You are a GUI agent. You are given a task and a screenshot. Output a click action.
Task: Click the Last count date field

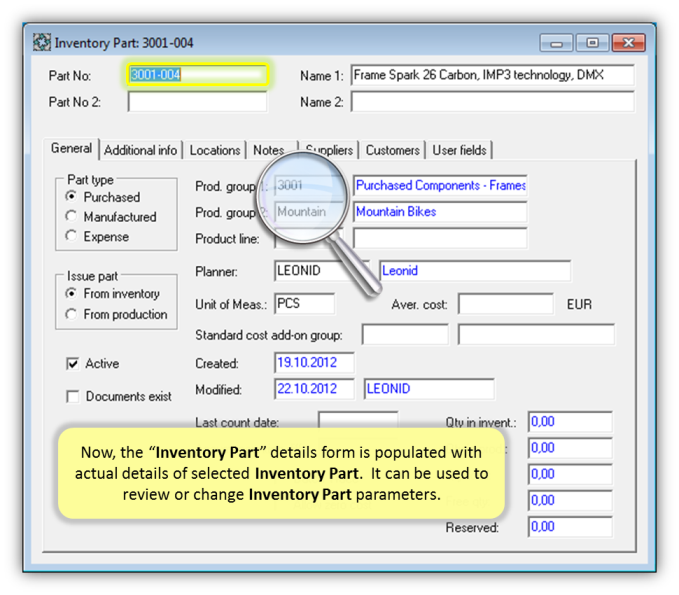click(358, 421)
